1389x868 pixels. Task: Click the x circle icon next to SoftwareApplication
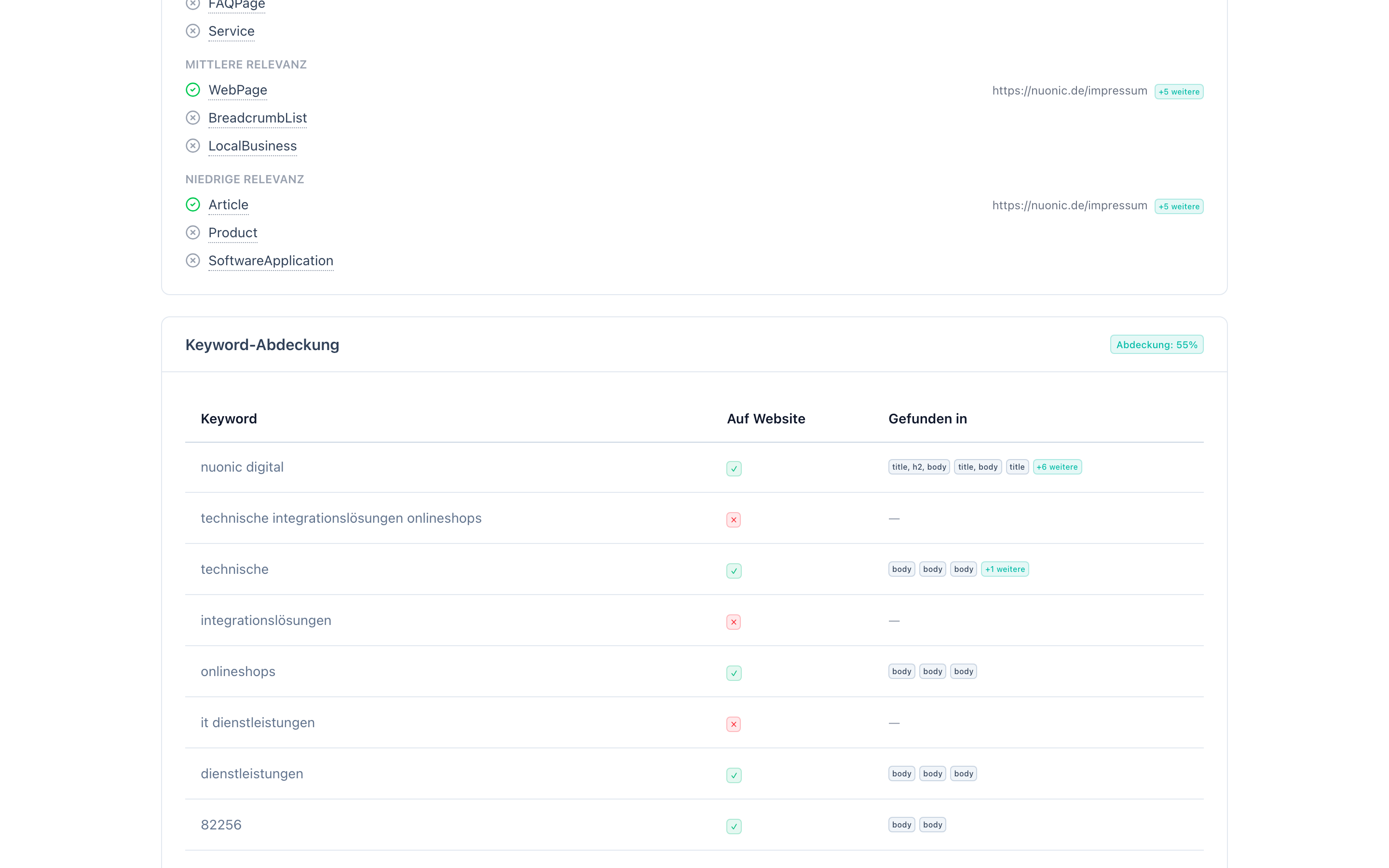(193, 260)
